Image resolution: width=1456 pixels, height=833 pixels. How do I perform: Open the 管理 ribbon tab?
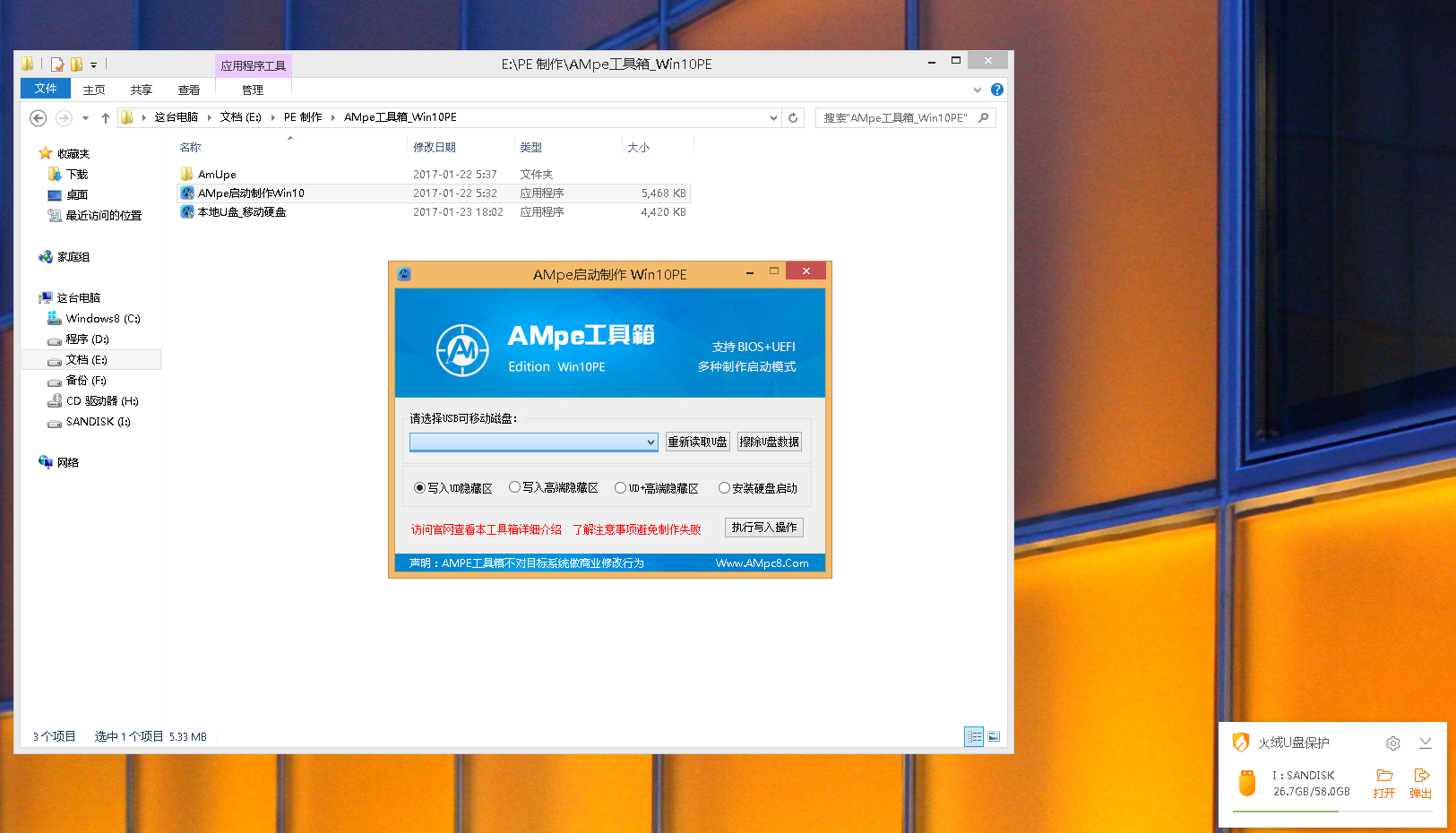pyautogui.click(x=253, y=90)
